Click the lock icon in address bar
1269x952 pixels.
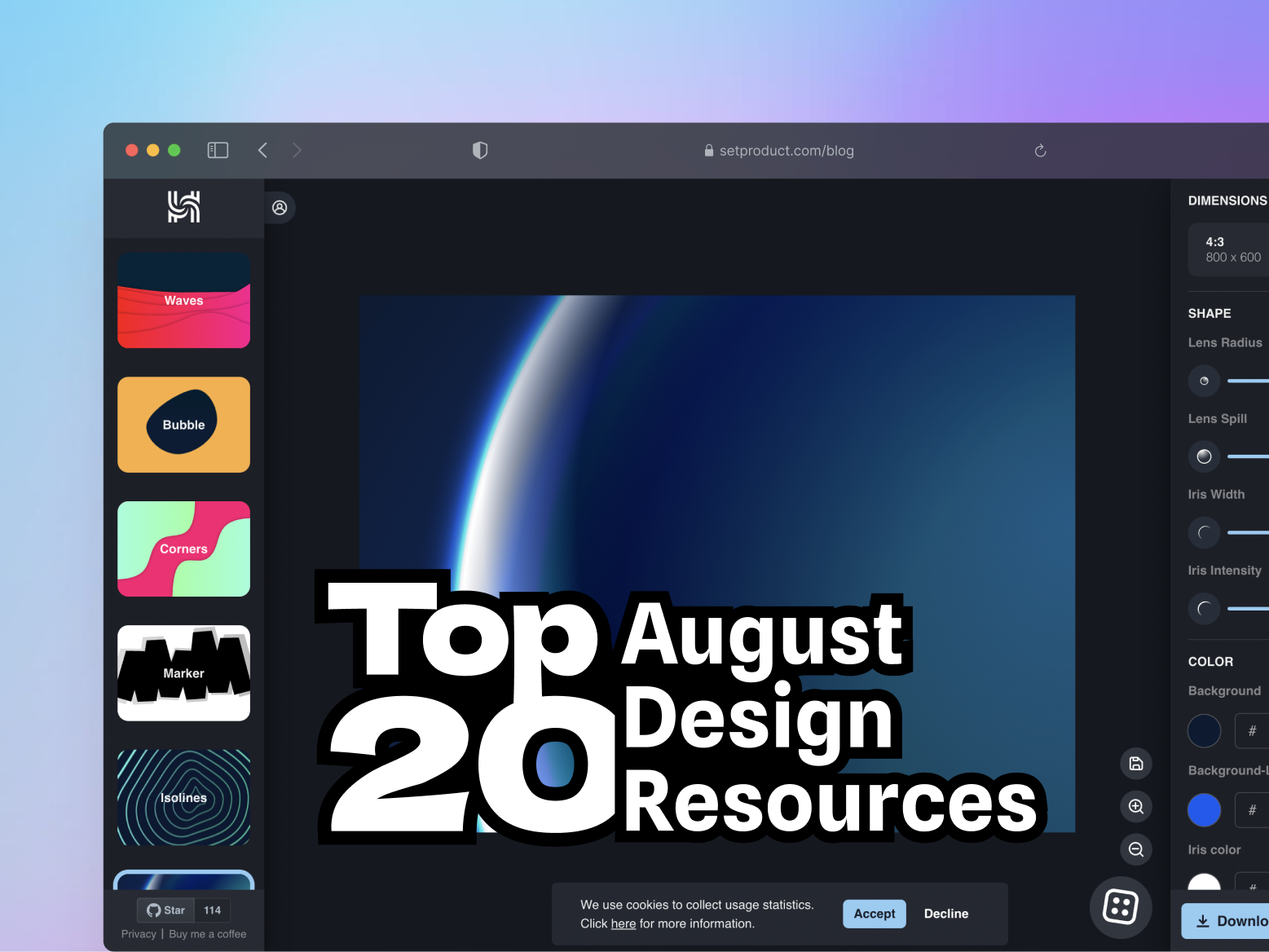(x=709, y=151)
